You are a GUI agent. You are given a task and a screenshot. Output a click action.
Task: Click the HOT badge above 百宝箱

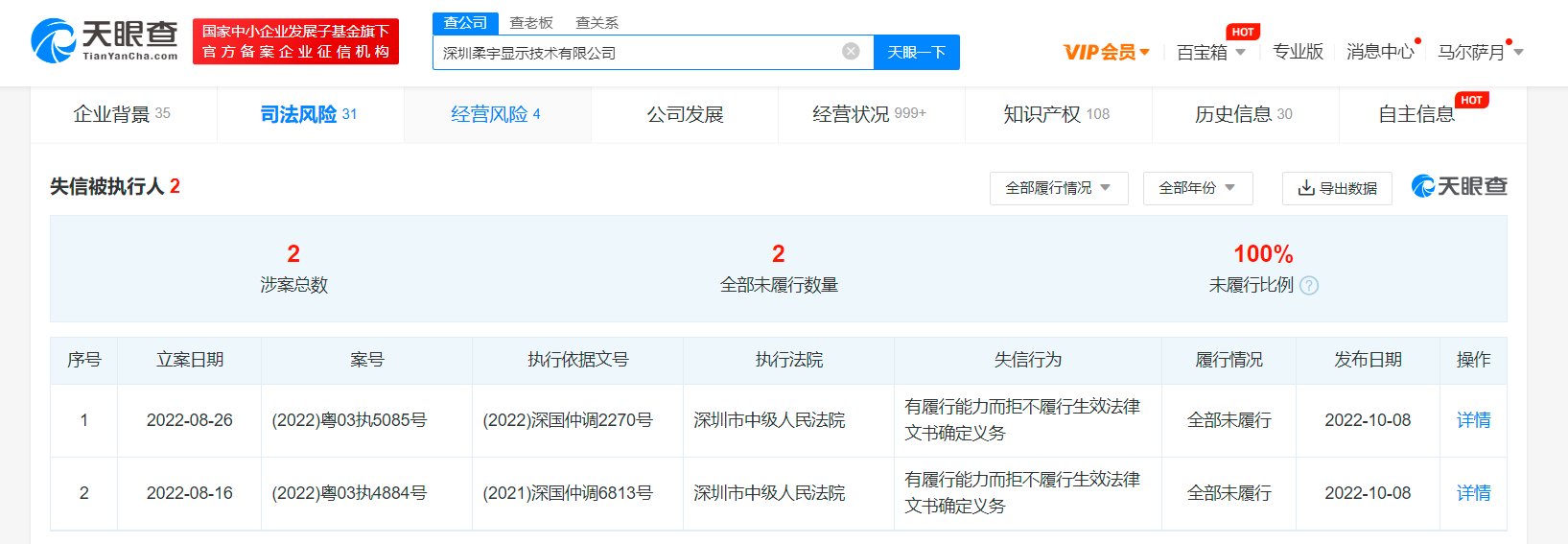point(1243,32)
